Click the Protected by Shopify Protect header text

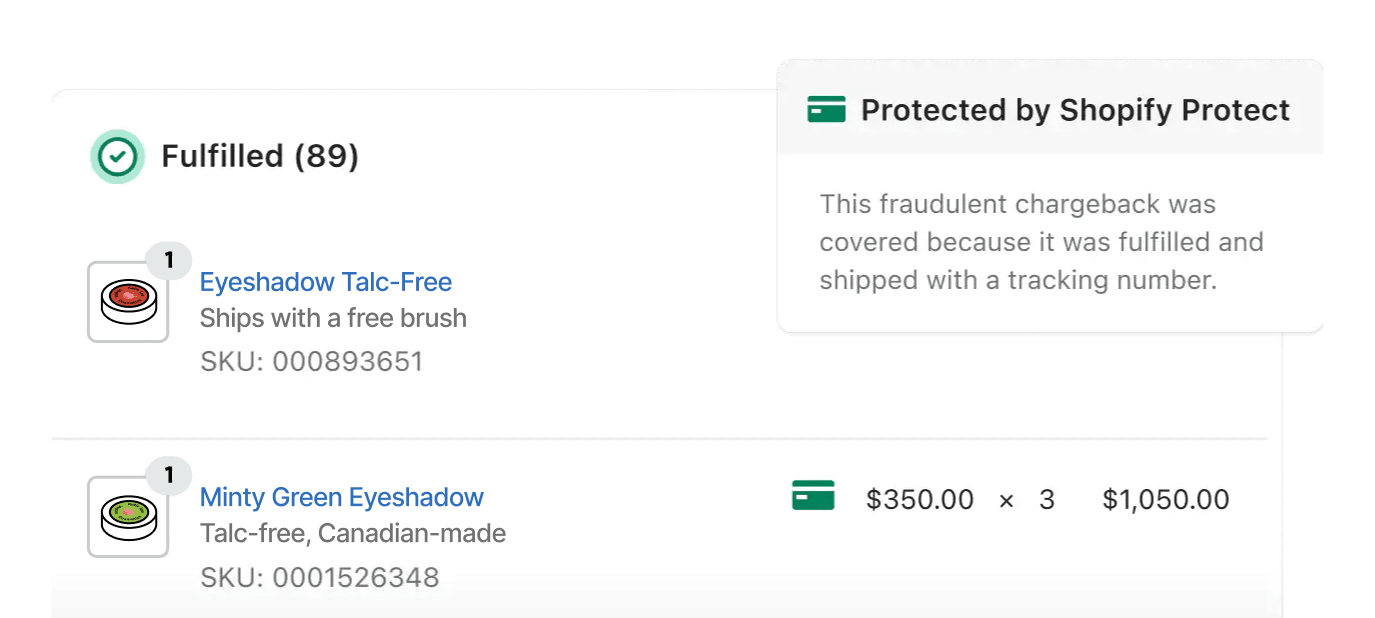click(1077, 110)
